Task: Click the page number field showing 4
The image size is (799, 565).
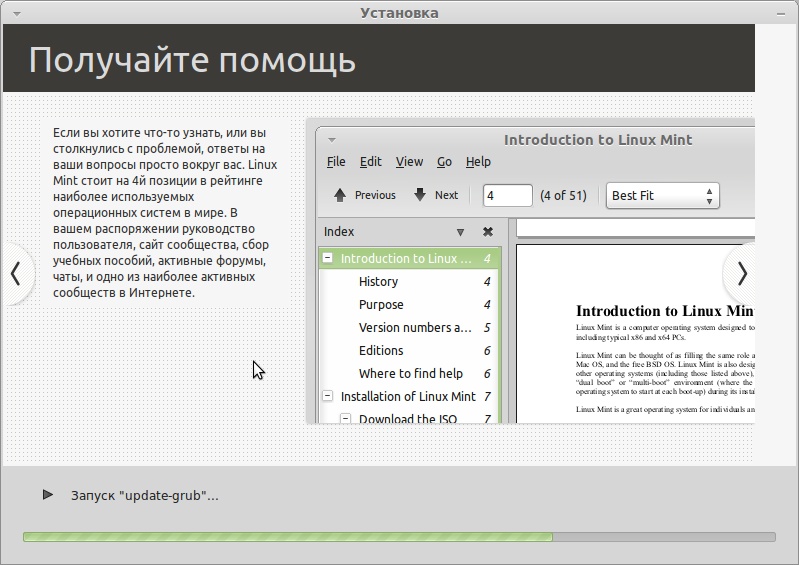Action: (x=508, y=196)
